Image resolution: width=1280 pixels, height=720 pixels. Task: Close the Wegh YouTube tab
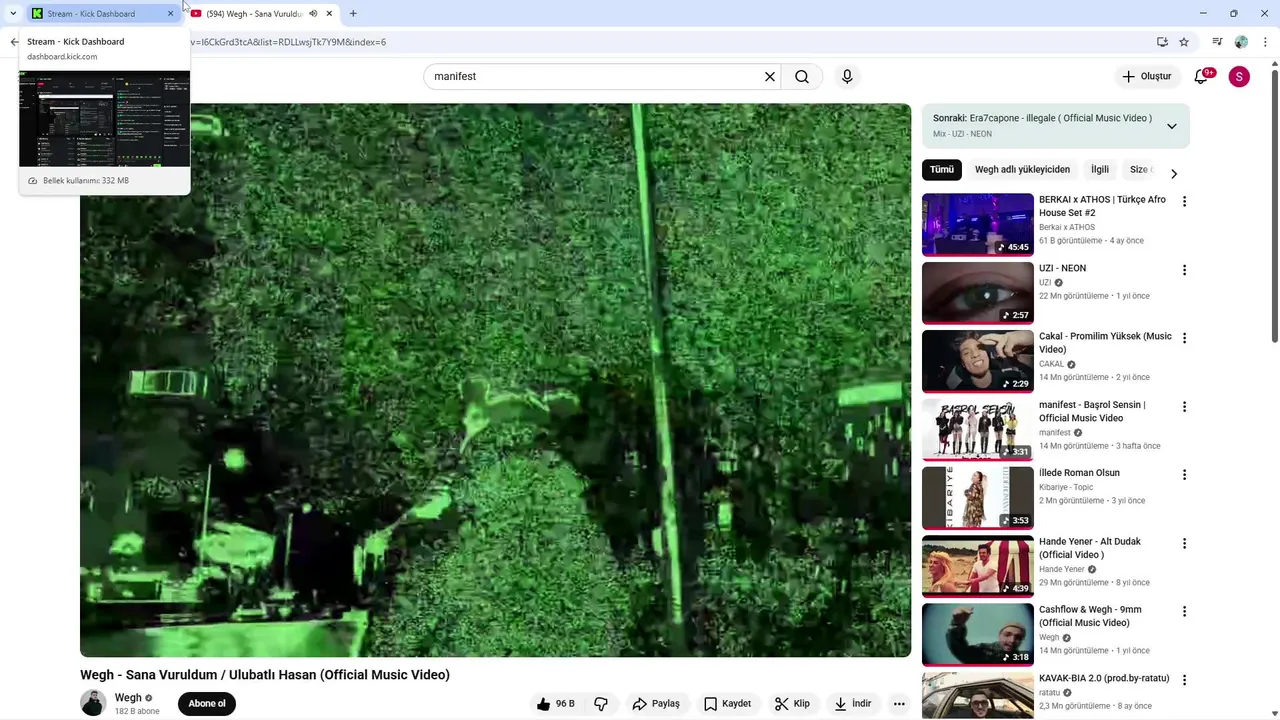329,14
